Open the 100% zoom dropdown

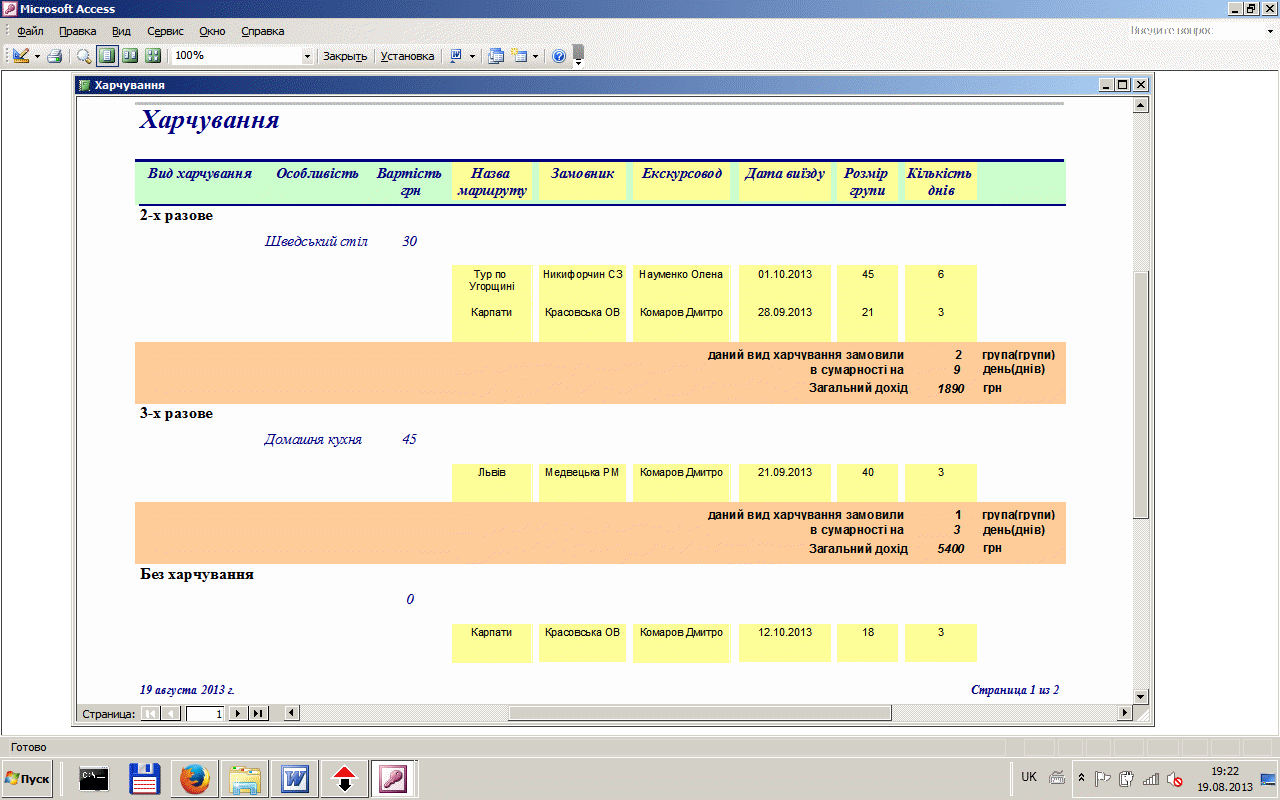pyautogui.click(x=307, y=56)
